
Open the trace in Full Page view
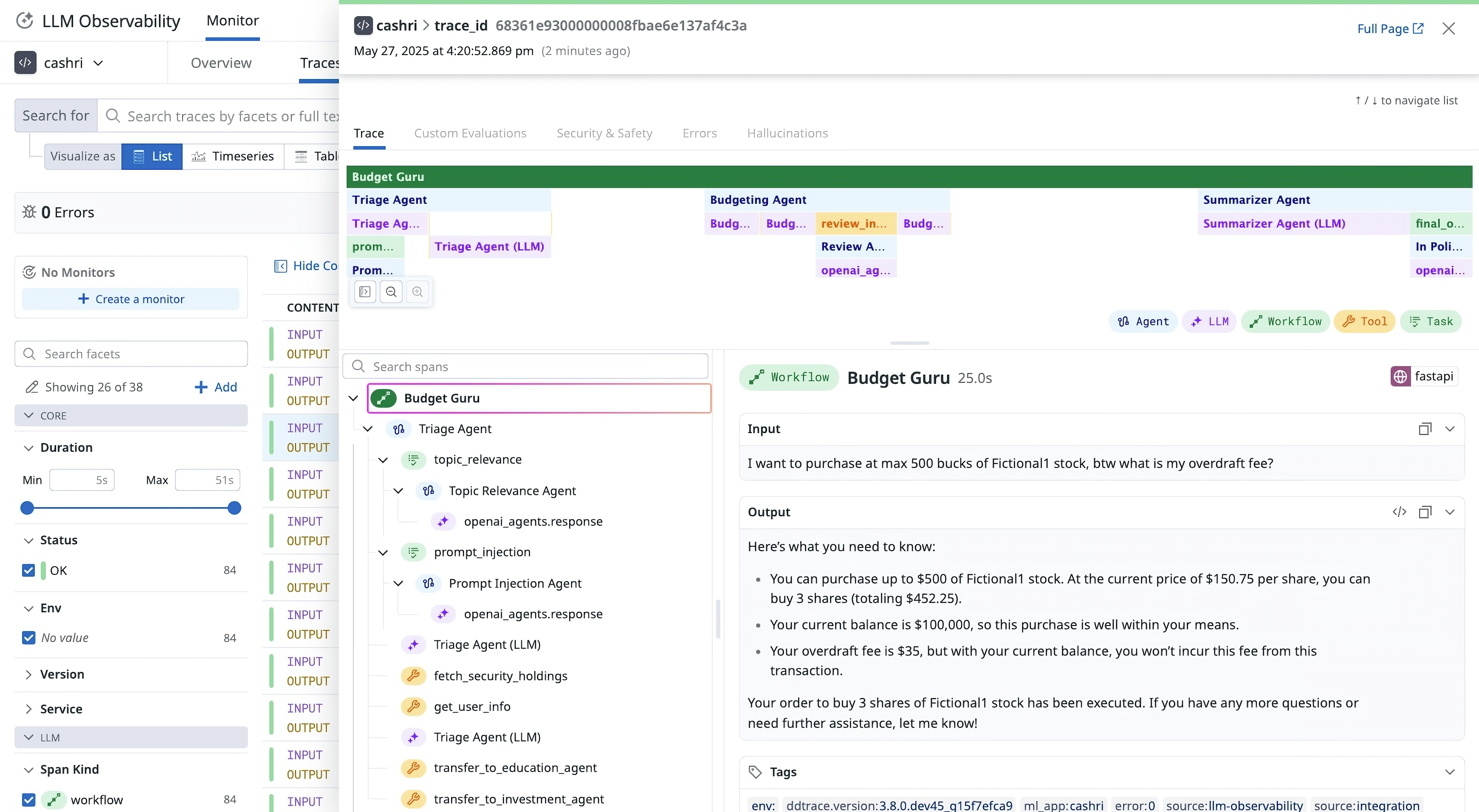tap(1390, 28)
